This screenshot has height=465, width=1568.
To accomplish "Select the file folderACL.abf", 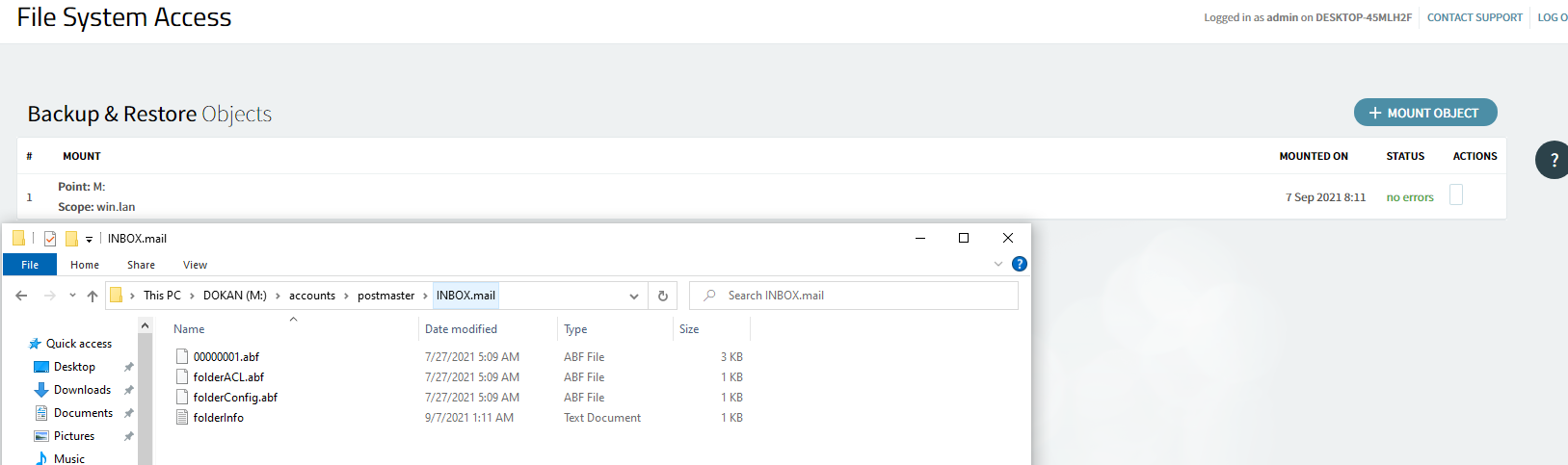I will point(228,377).
